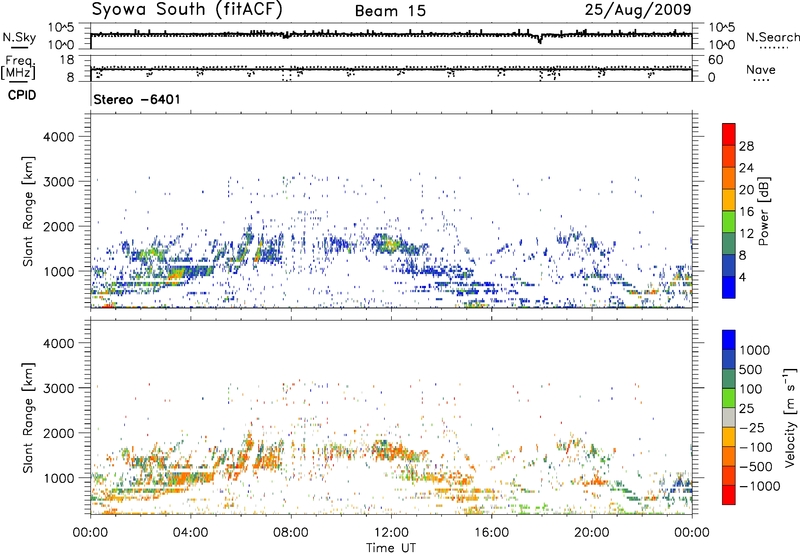
Task: Click the 'Syowa South (fitACF)' plot title
Action: 187,9
